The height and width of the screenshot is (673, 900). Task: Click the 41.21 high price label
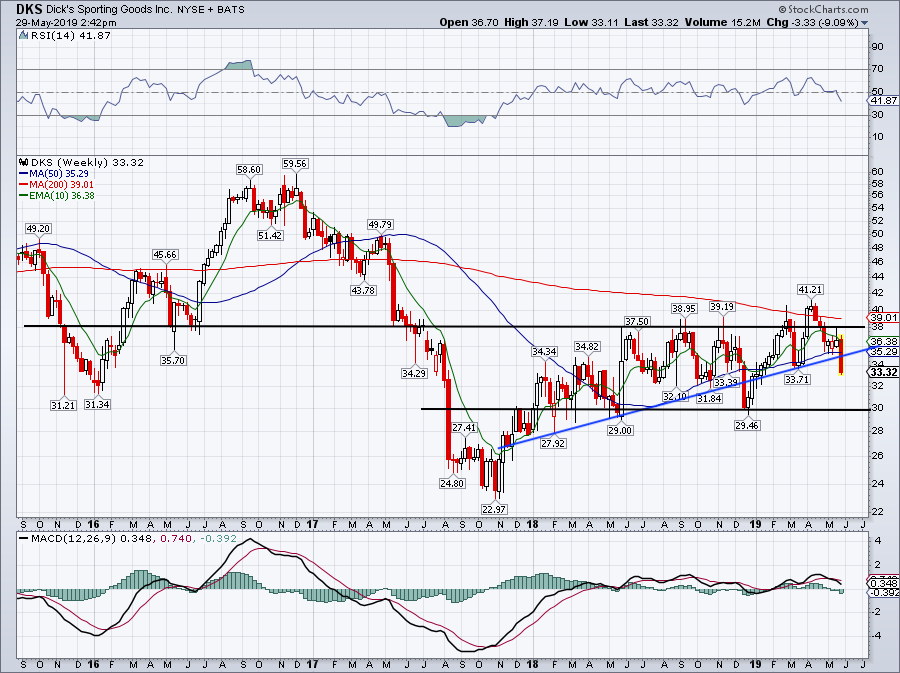[810, 289]
